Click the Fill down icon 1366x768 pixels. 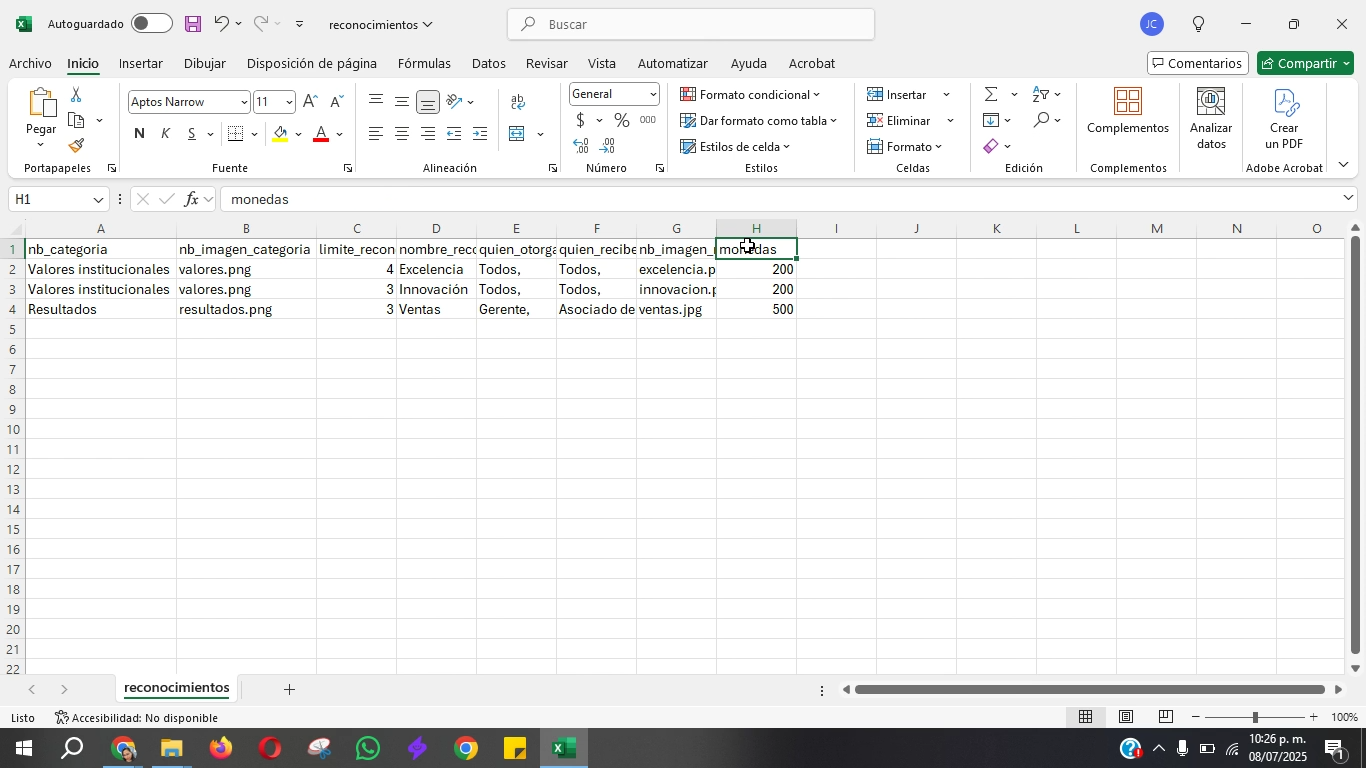click(991, 120)
